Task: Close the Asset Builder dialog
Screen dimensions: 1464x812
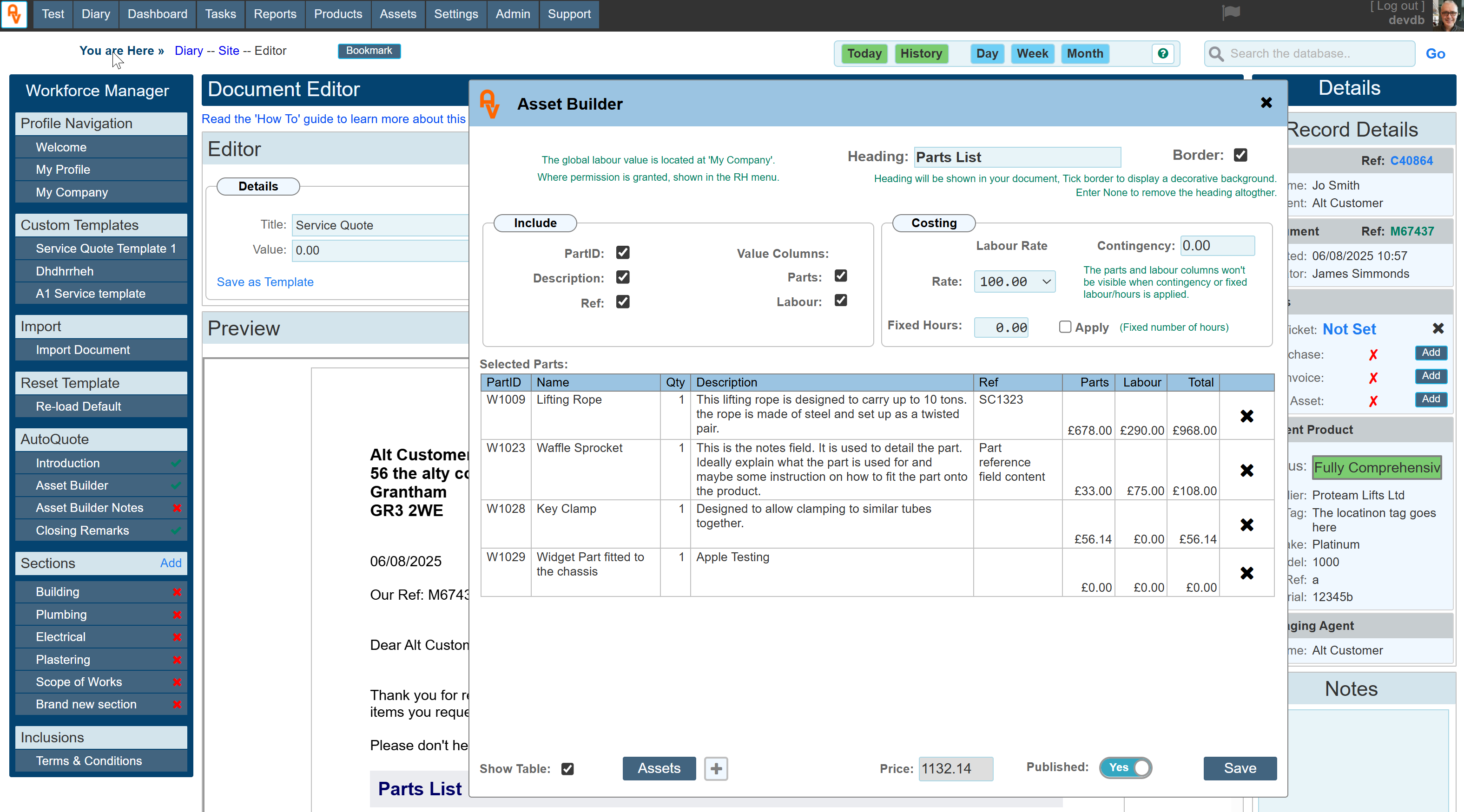Action: coord(1266,103)
